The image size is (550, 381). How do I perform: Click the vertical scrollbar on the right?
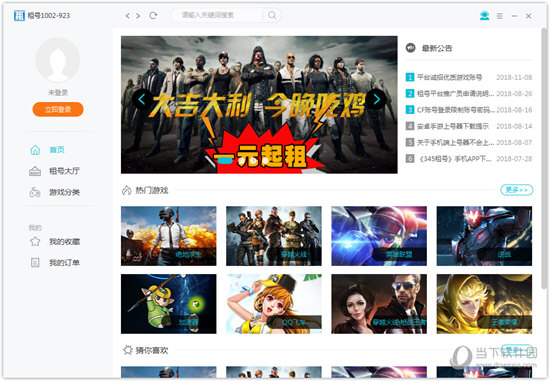(x=544, y=154)
